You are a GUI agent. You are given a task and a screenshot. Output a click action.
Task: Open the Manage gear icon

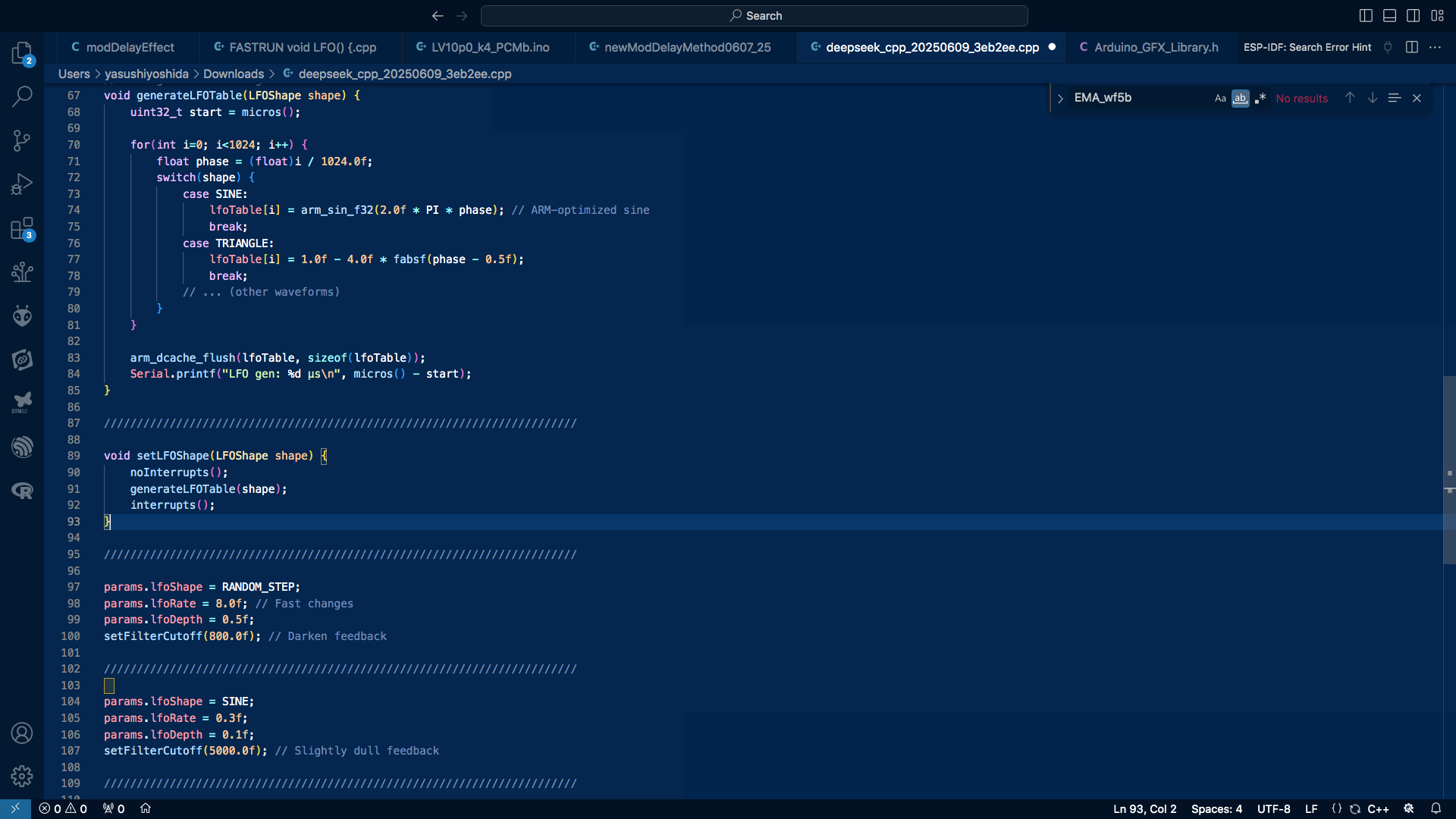(22, 776)
